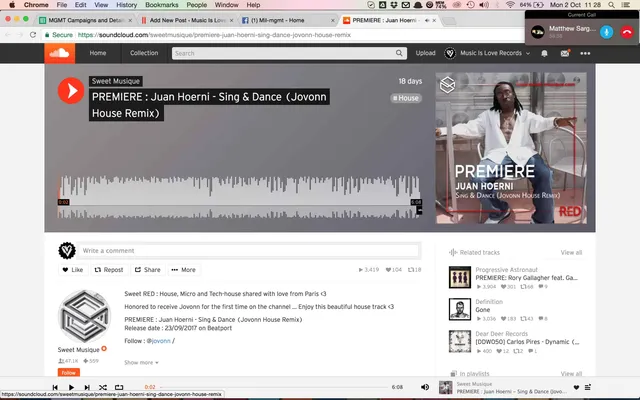Screen dimensions: 640x400
Task: Follow Sweet Musique
Action: pos(69,372)
